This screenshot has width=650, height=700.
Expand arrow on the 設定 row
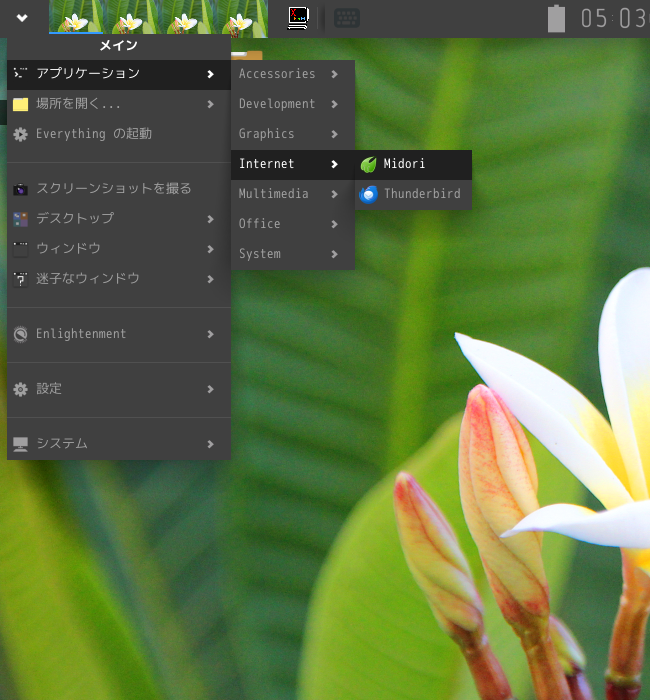click(210, 389)
